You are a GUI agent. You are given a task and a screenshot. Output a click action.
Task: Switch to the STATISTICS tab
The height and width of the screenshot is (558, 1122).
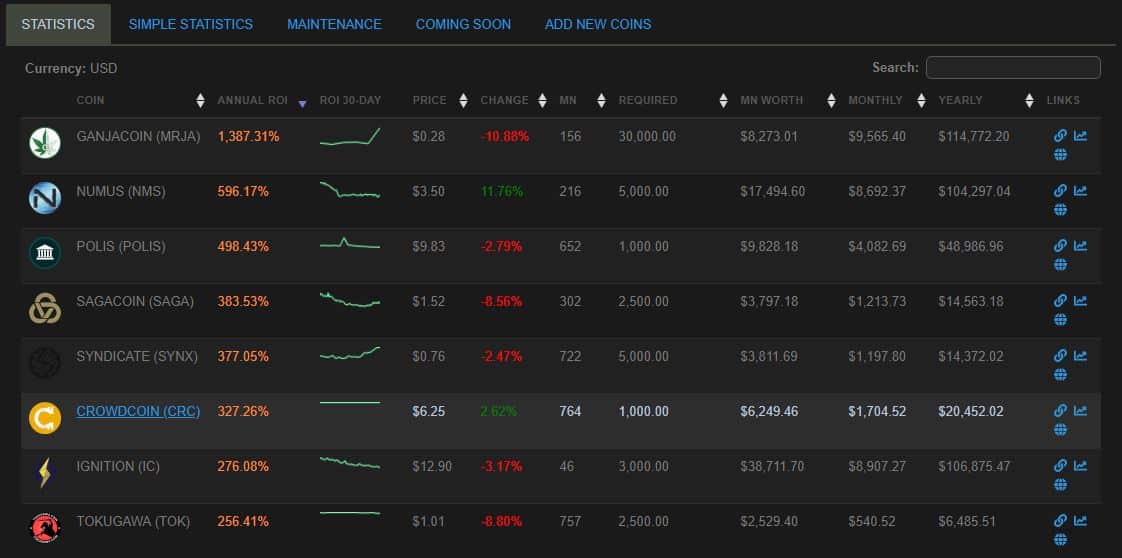[58, 24]
